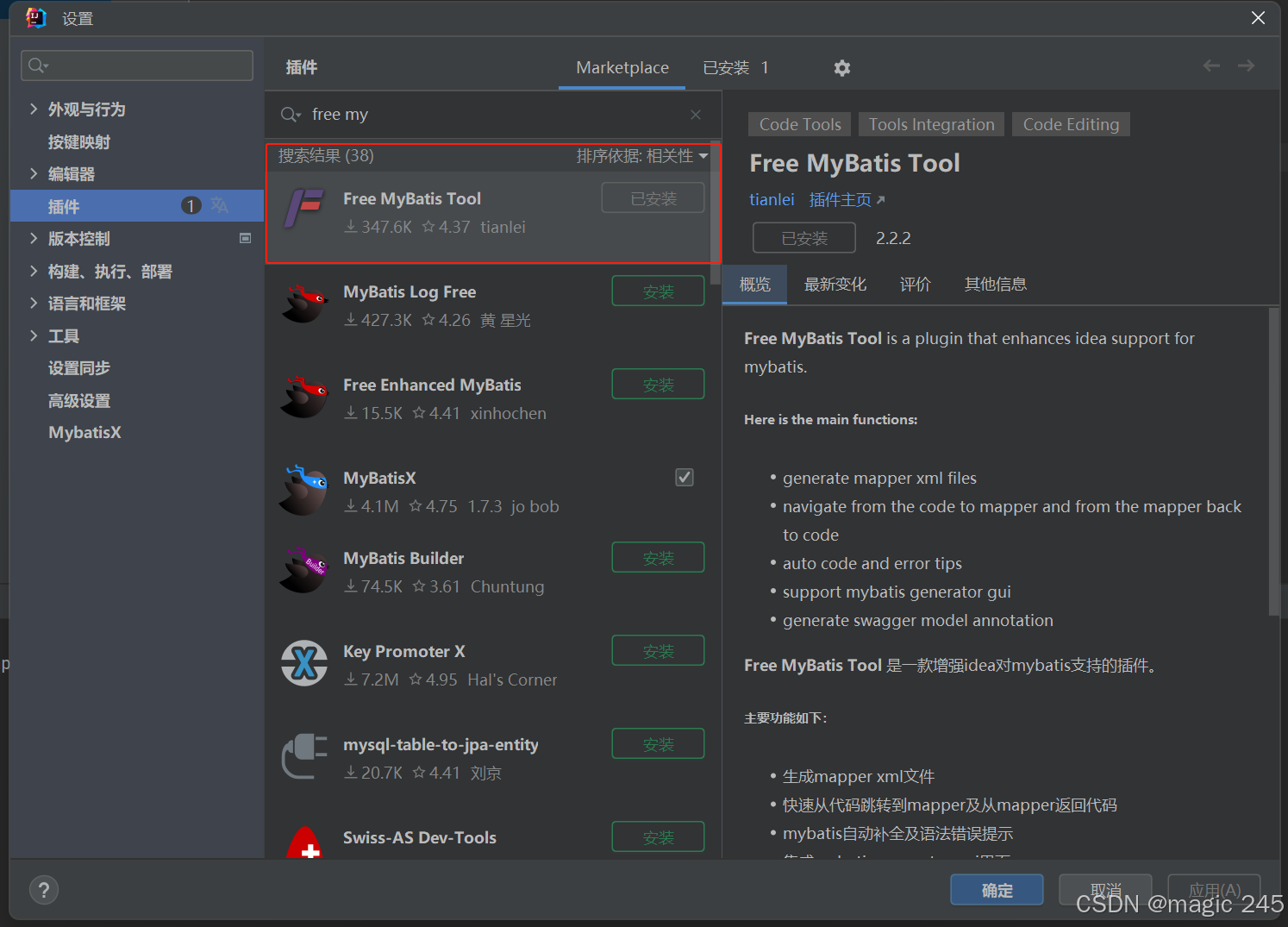
Task: Click the Swiss-AS Dev-Tools icon
Action: 304,842
